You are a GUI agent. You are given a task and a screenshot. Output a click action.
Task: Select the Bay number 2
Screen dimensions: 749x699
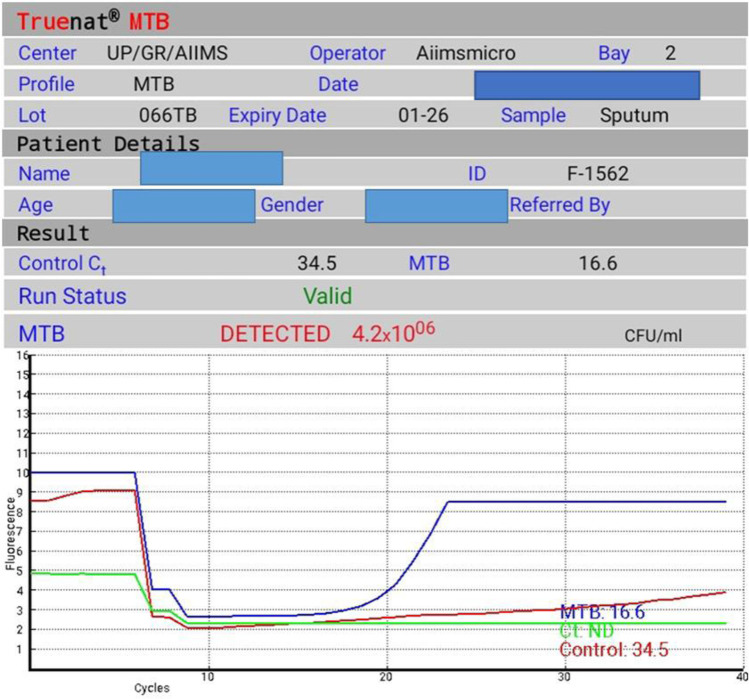tap(670, 53)
